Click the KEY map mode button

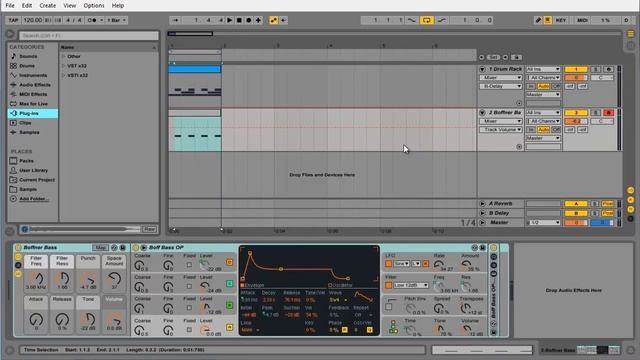561,20
